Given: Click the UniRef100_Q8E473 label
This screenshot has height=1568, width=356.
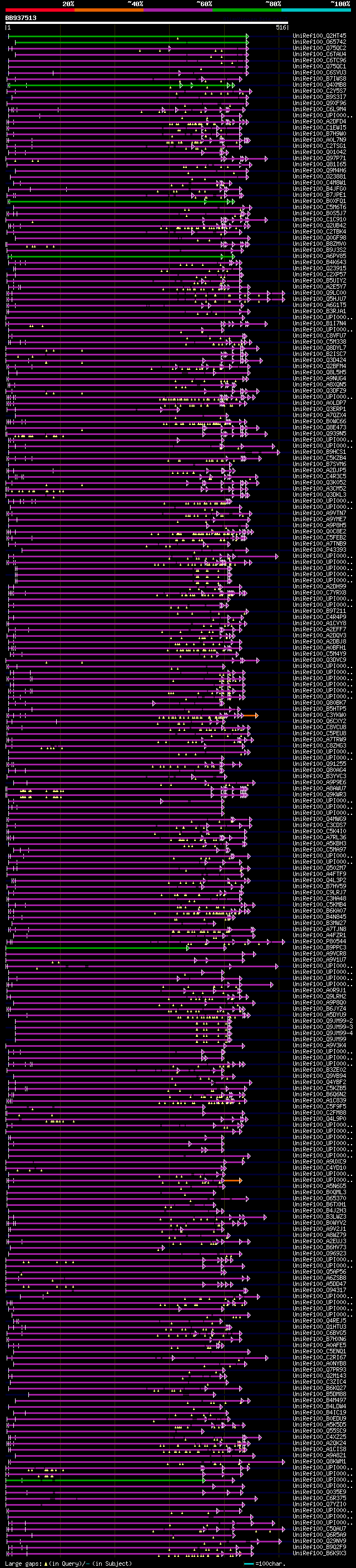Looking at the screenshot, I should 319,427.
